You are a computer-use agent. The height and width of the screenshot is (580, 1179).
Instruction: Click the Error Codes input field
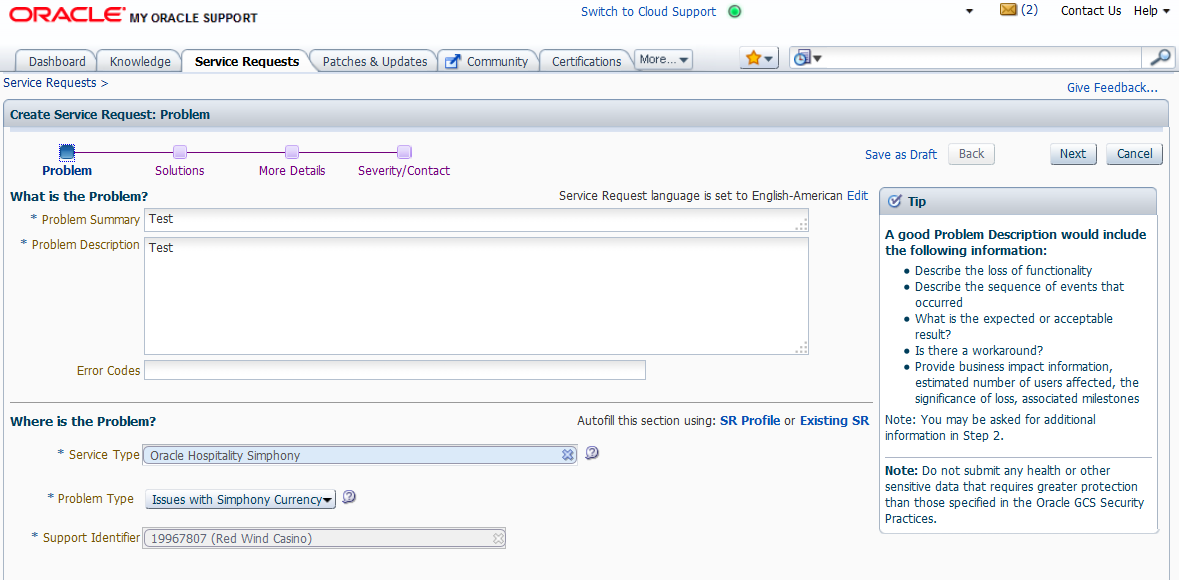pyautogui.click(x=395, y=370)
